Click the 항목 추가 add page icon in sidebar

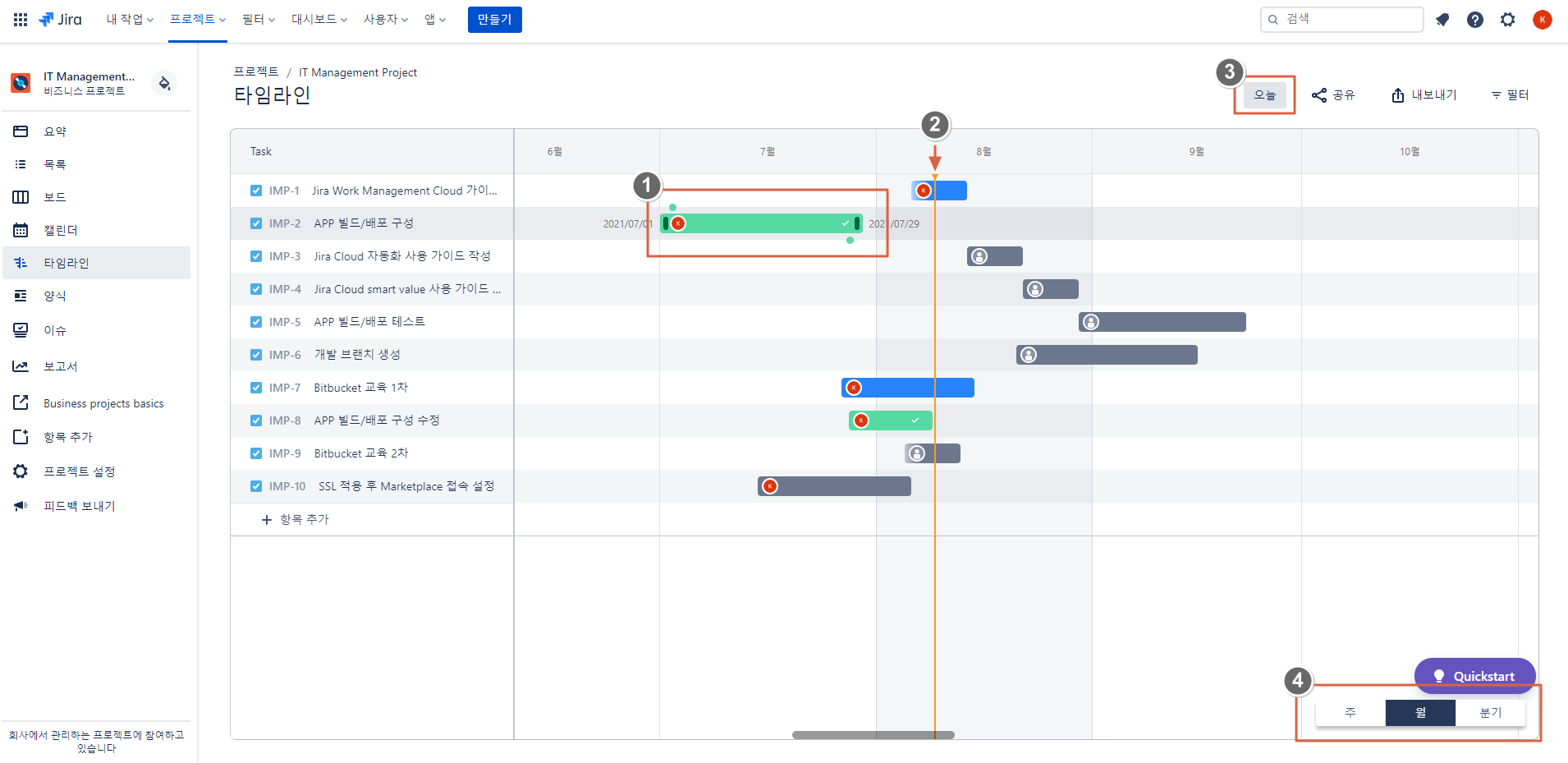click(21, 437)
